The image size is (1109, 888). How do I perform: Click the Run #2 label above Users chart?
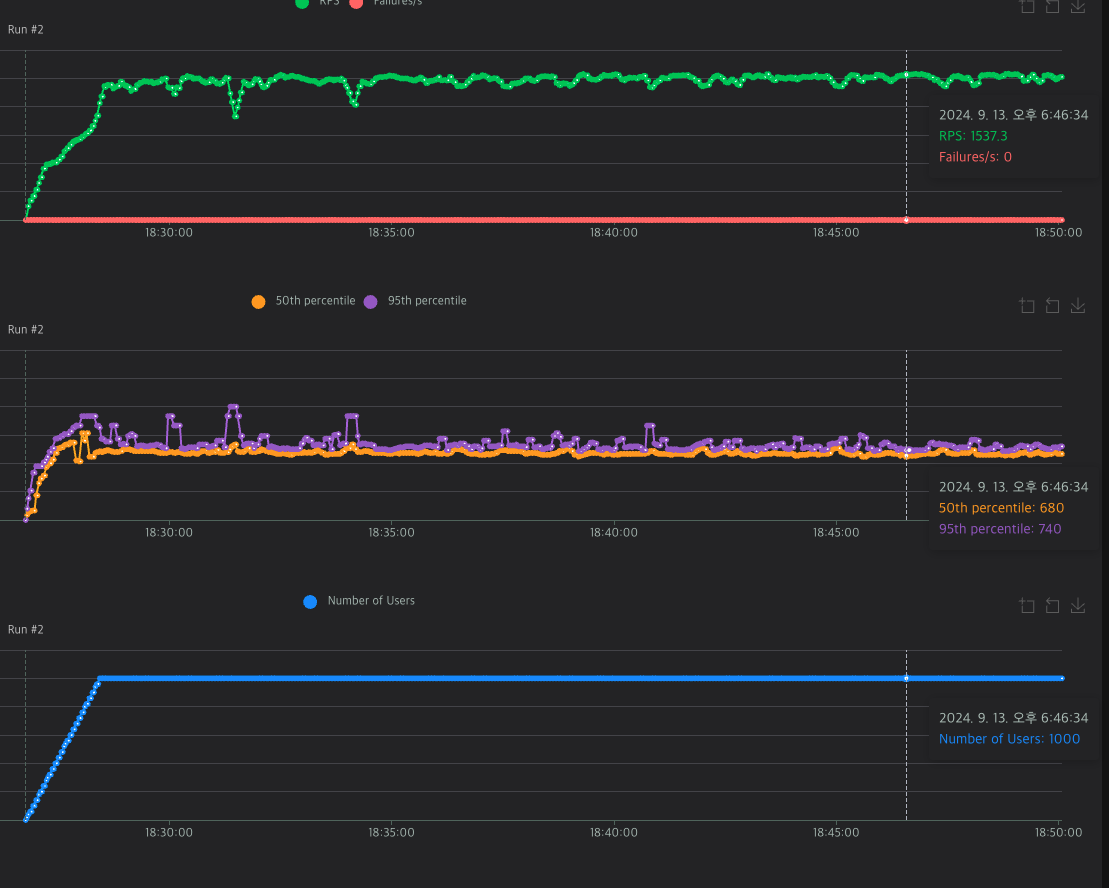25,629
